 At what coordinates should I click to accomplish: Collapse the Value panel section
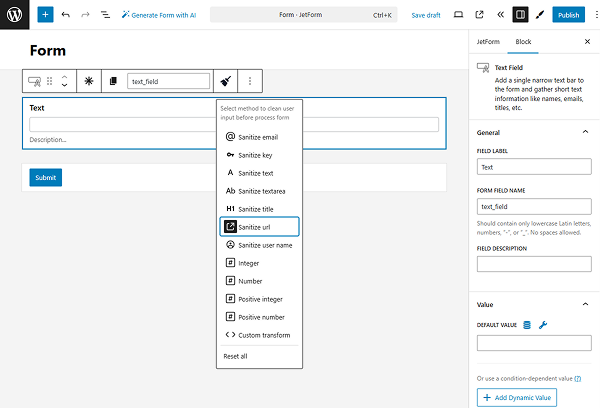point(585,303)
